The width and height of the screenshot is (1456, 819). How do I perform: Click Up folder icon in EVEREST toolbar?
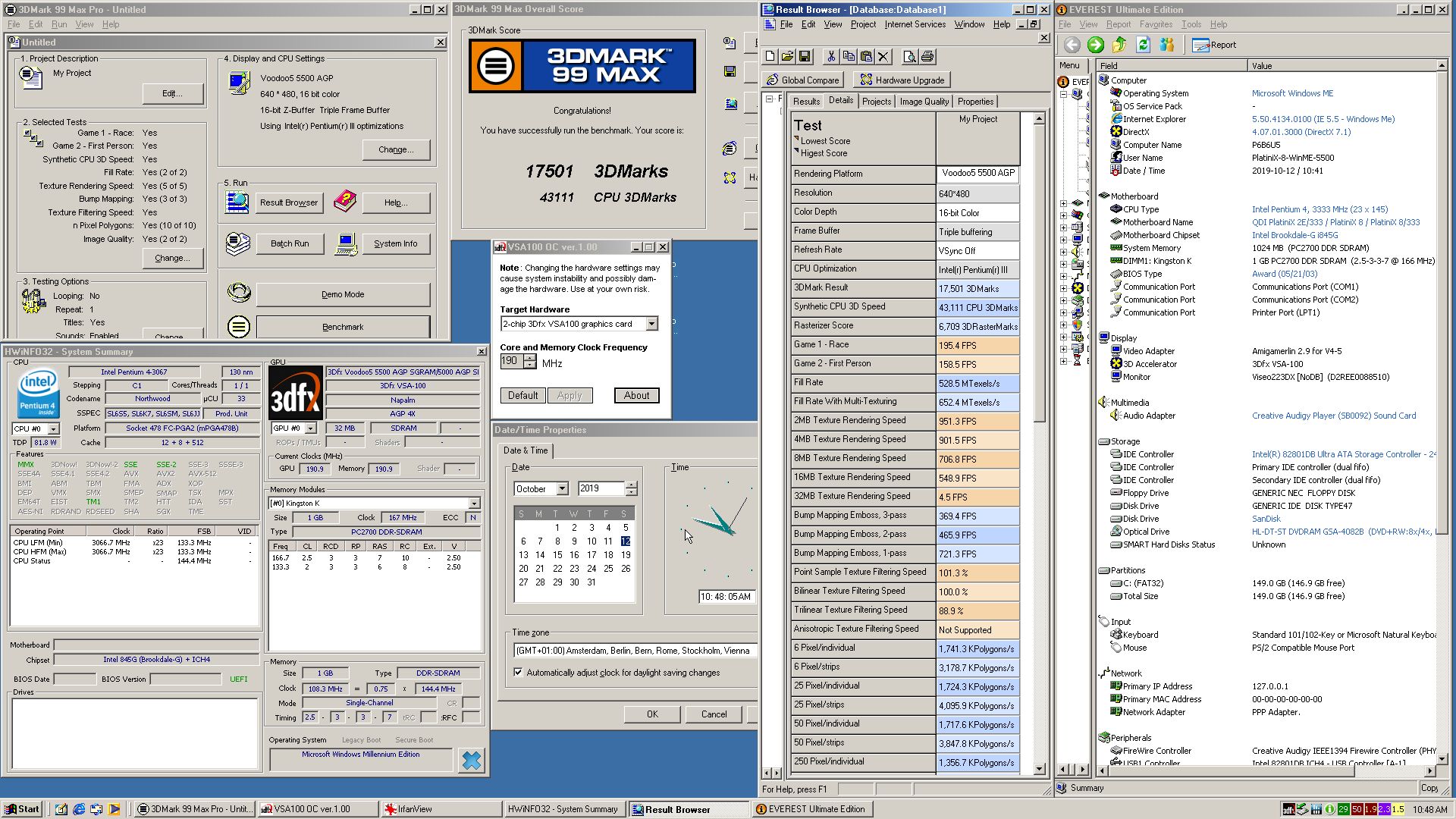tap(1119, 45)
